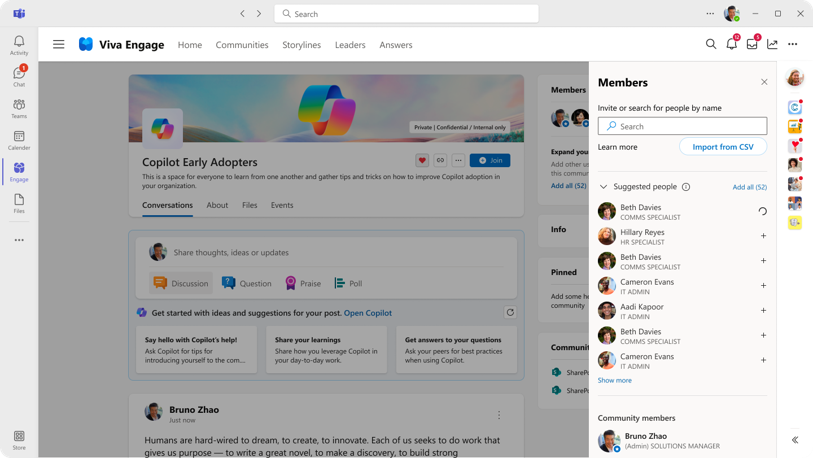Switch to the About tab
Viewport: 813px width, 458px height.
pos(217,205)
